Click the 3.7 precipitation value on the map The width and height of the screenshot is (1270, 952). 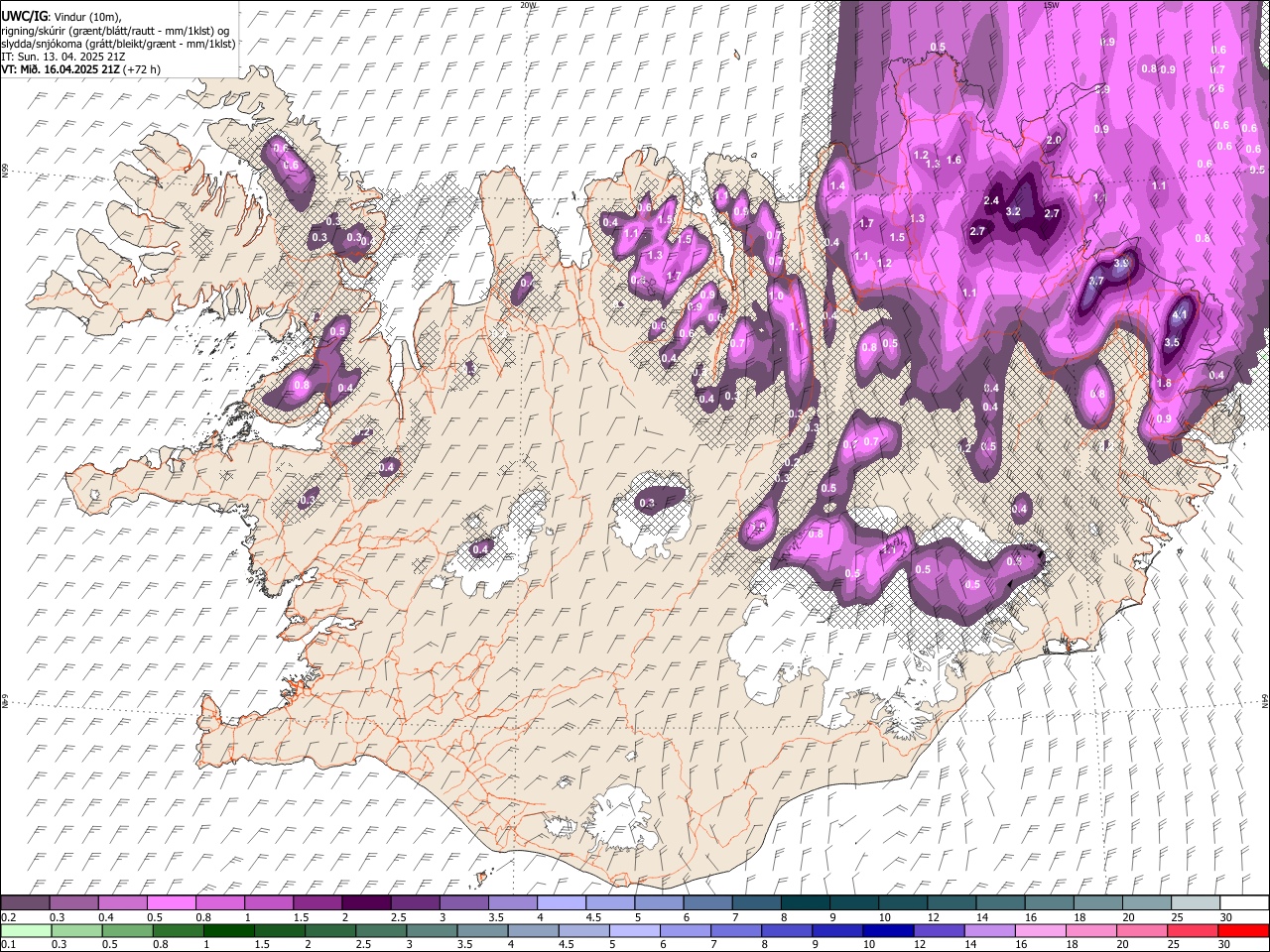click(x=1096, y=282)
